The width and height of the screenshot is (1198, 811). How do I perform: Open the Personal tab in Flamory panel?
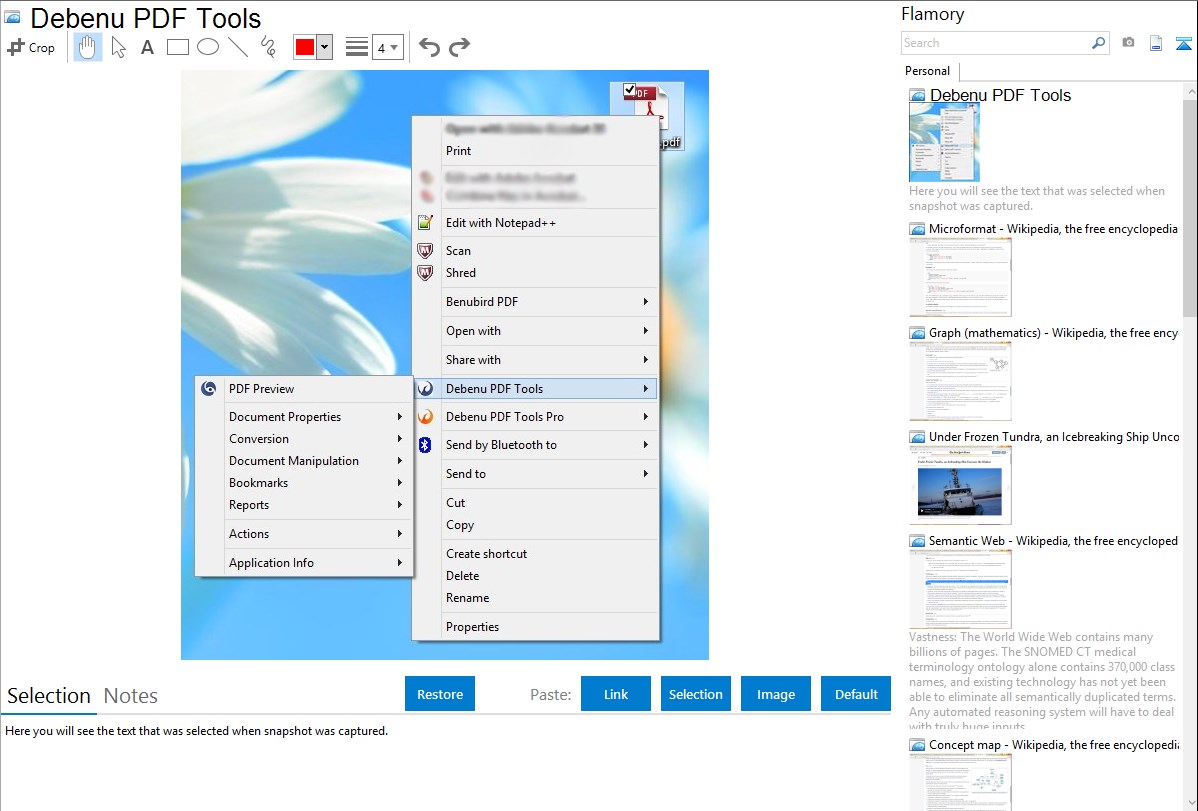[x=927, y=71]
